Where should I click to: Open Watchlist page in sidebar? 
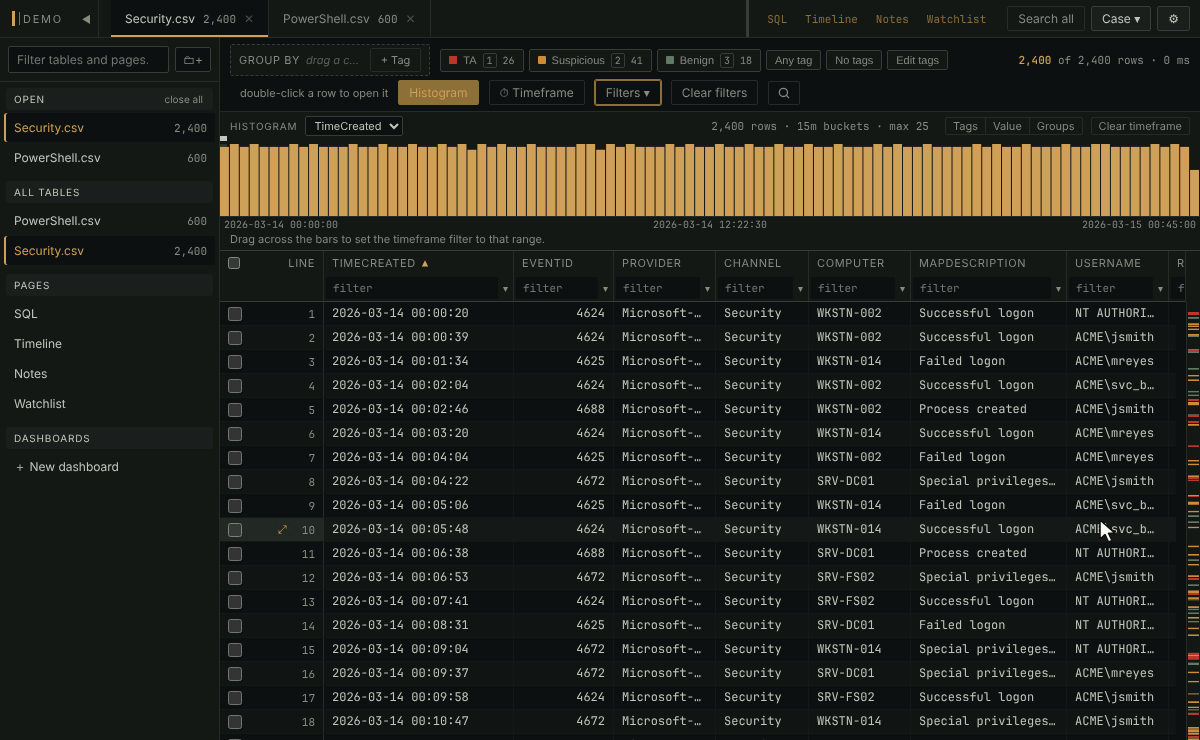point(110,404)
